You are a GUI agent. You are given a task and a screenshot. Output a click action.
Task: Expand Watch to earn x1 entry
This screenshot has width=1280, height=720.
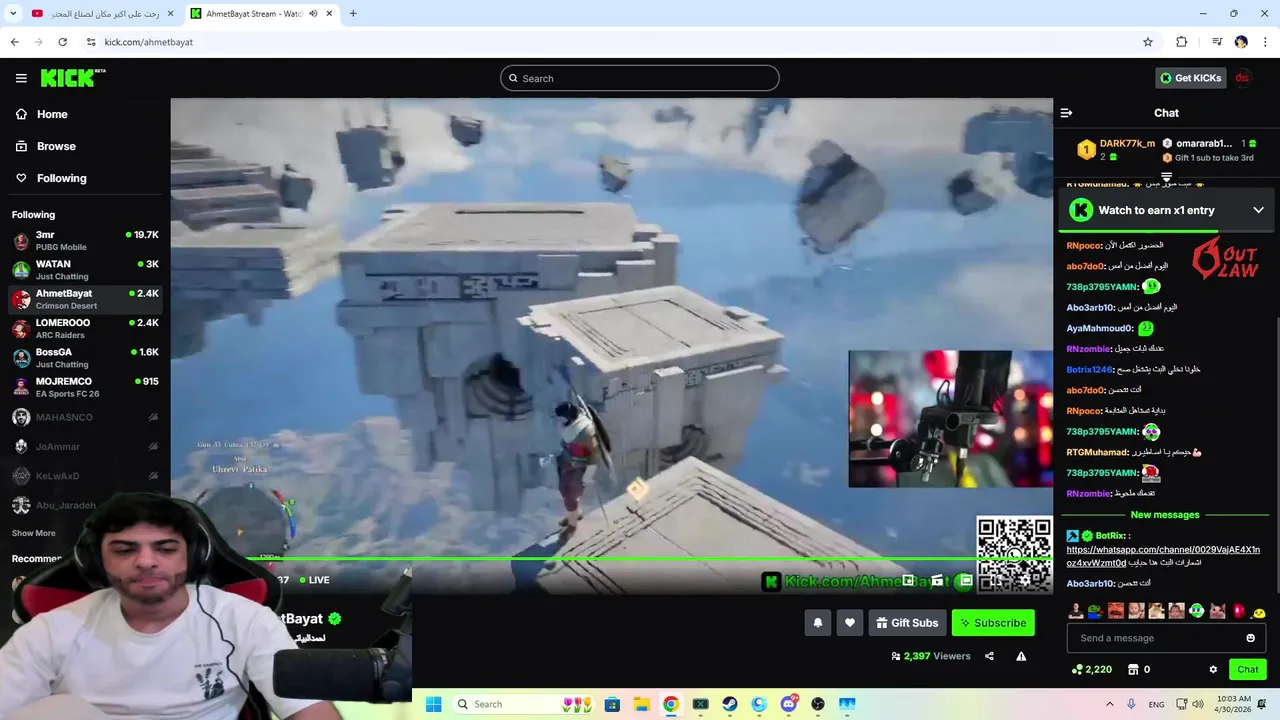coord(1259,210)
